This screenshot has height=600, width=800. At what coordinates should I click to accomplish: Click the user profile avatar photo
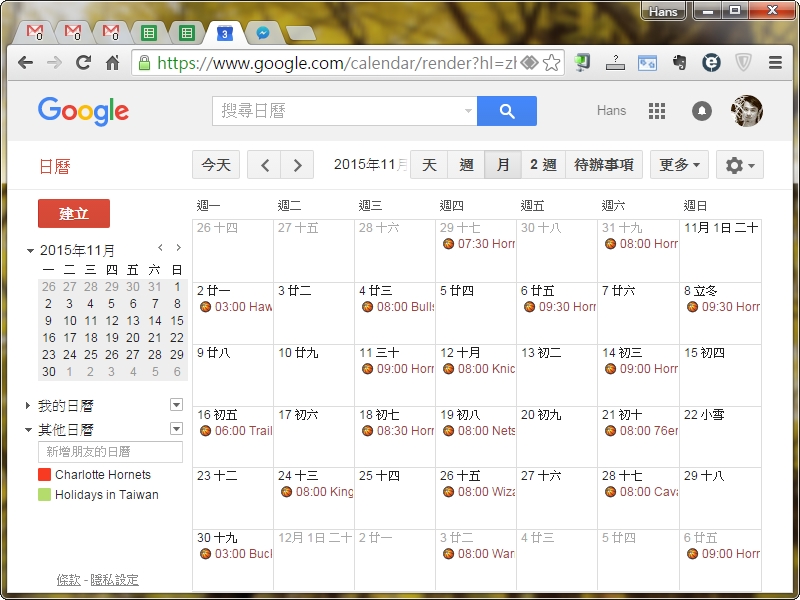point(747,111)
